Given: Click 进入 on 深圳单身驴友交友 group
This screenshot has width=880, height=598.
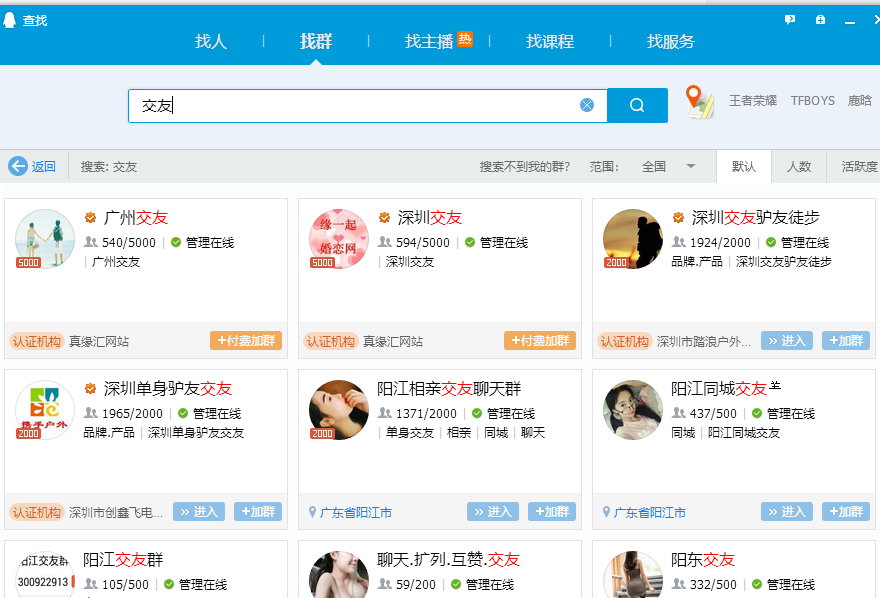Looking at the screenshot, I should pos(199,512).
